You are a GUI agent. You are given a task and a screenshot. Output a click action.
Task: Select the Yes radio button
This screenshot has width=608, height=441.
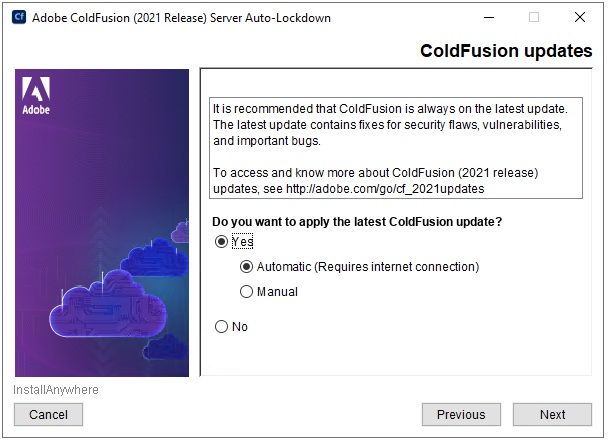(221, 242)
